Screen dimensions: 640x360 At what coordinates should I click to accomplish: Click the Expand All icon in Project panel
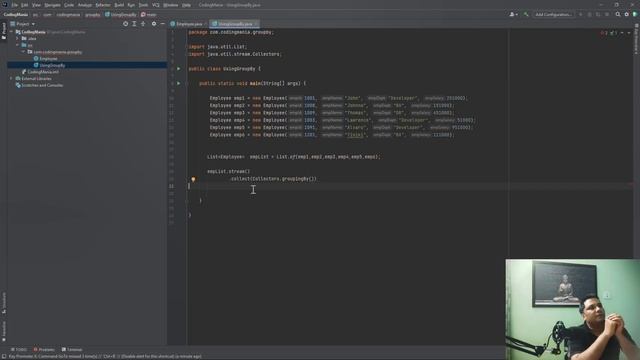point(134,24)
